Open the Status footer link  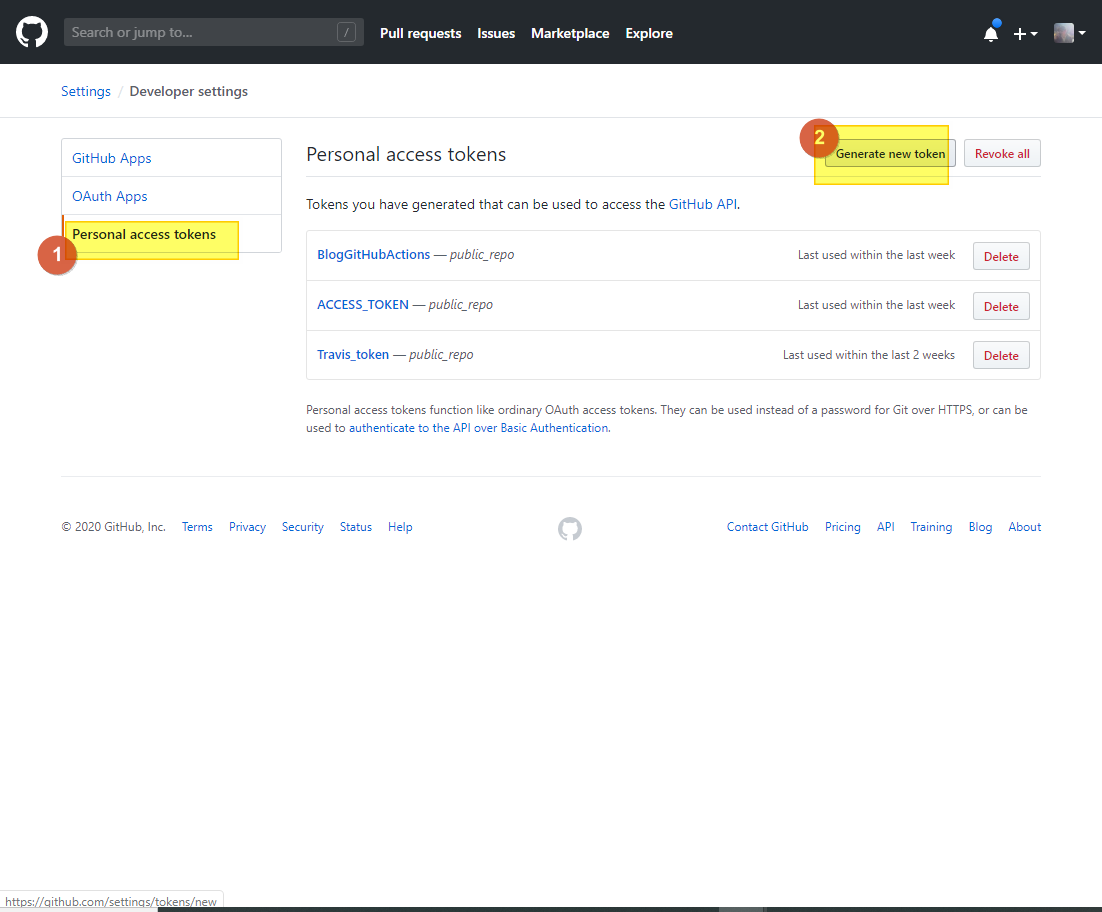pos(356,527)
